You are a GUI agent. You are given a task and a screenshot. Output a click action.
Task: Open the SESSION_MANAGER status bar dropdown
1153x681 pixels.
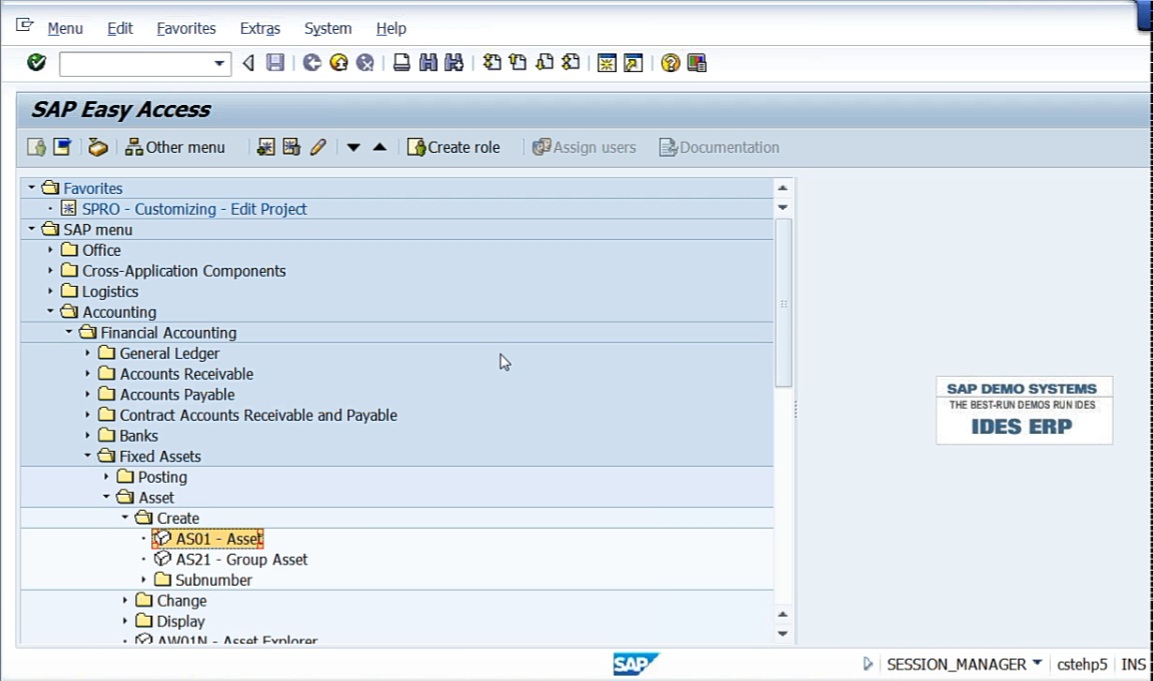[x=1037, y=663]
